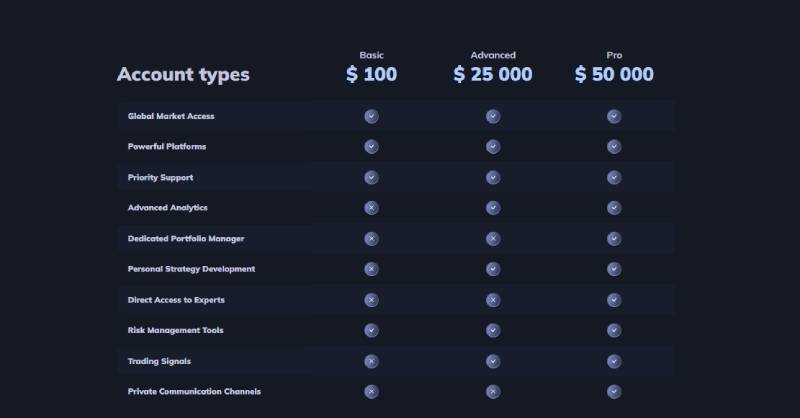The width and height of the screenshot is (800, 418).
Task: Click the Dedicated Portfolio Manager label
Action: pyautogui.click(x=186, y=239)
